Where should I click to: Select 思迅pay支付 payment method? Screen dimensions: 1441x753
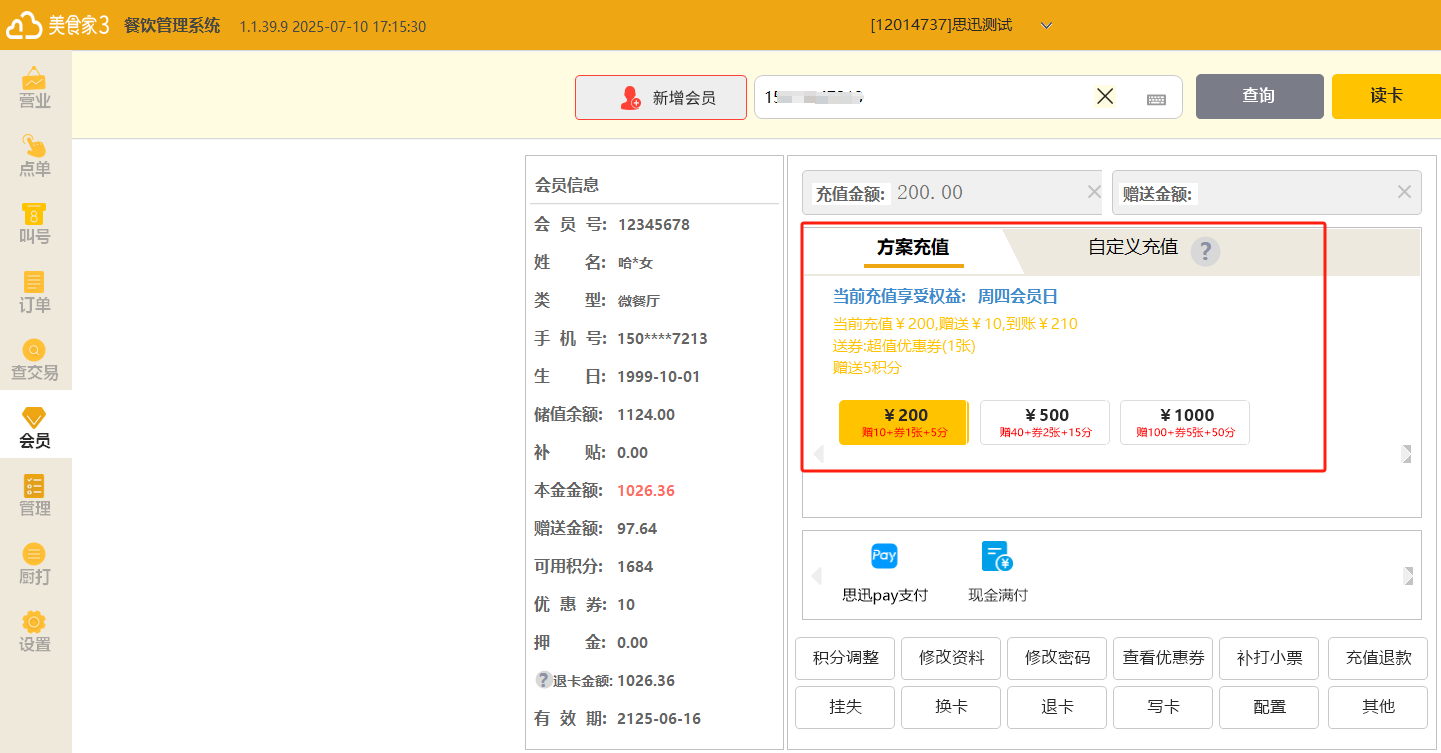point(884,572)
